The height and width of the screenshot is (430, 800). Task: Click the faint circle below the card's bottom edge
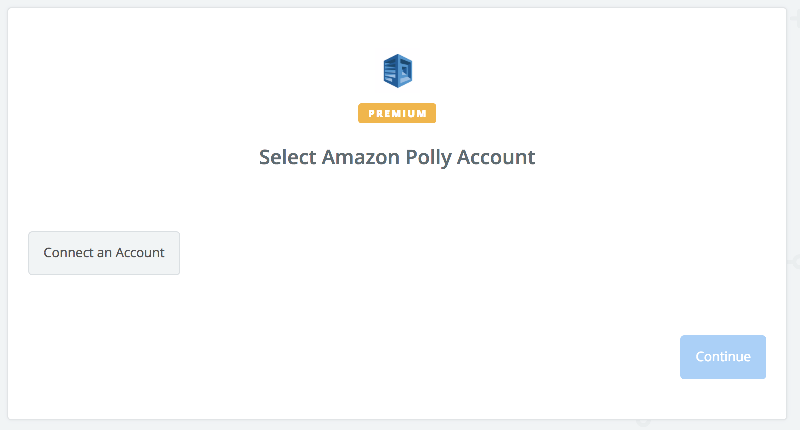coord(643,422)
